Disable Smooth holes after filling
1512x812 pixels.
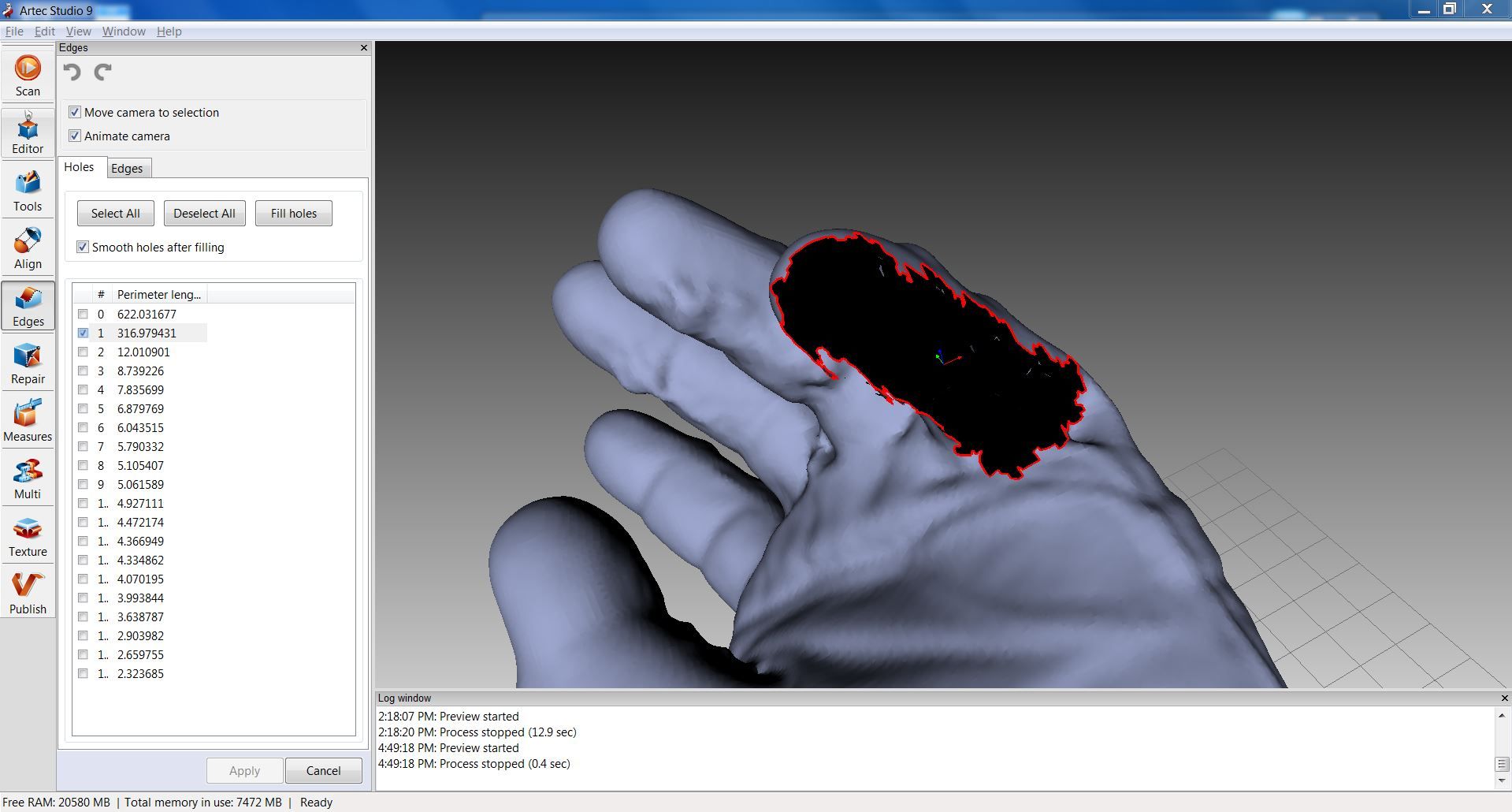point(83,247)
